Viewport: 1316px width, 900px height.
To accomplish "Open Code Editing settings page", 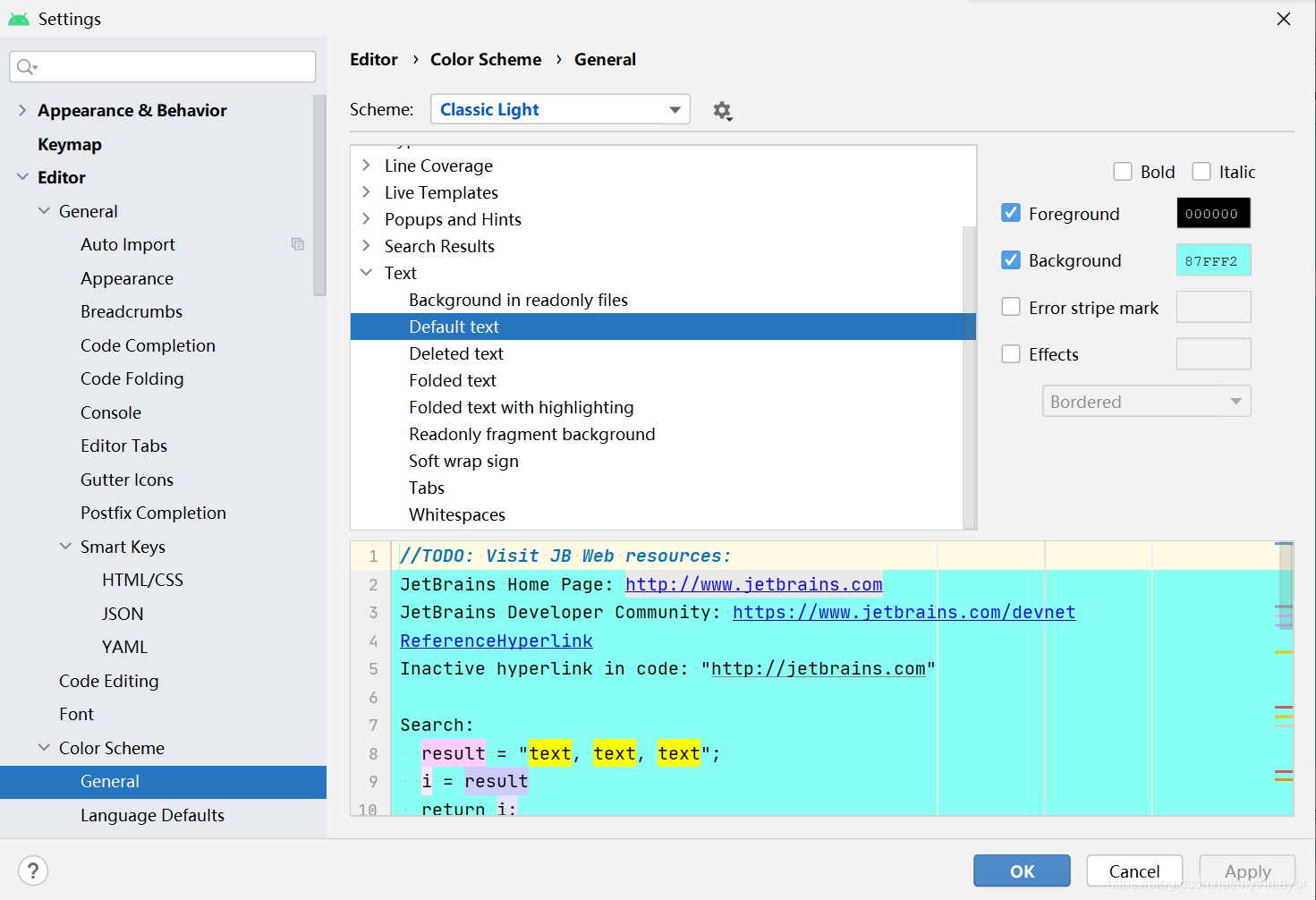I will point(109,681).
